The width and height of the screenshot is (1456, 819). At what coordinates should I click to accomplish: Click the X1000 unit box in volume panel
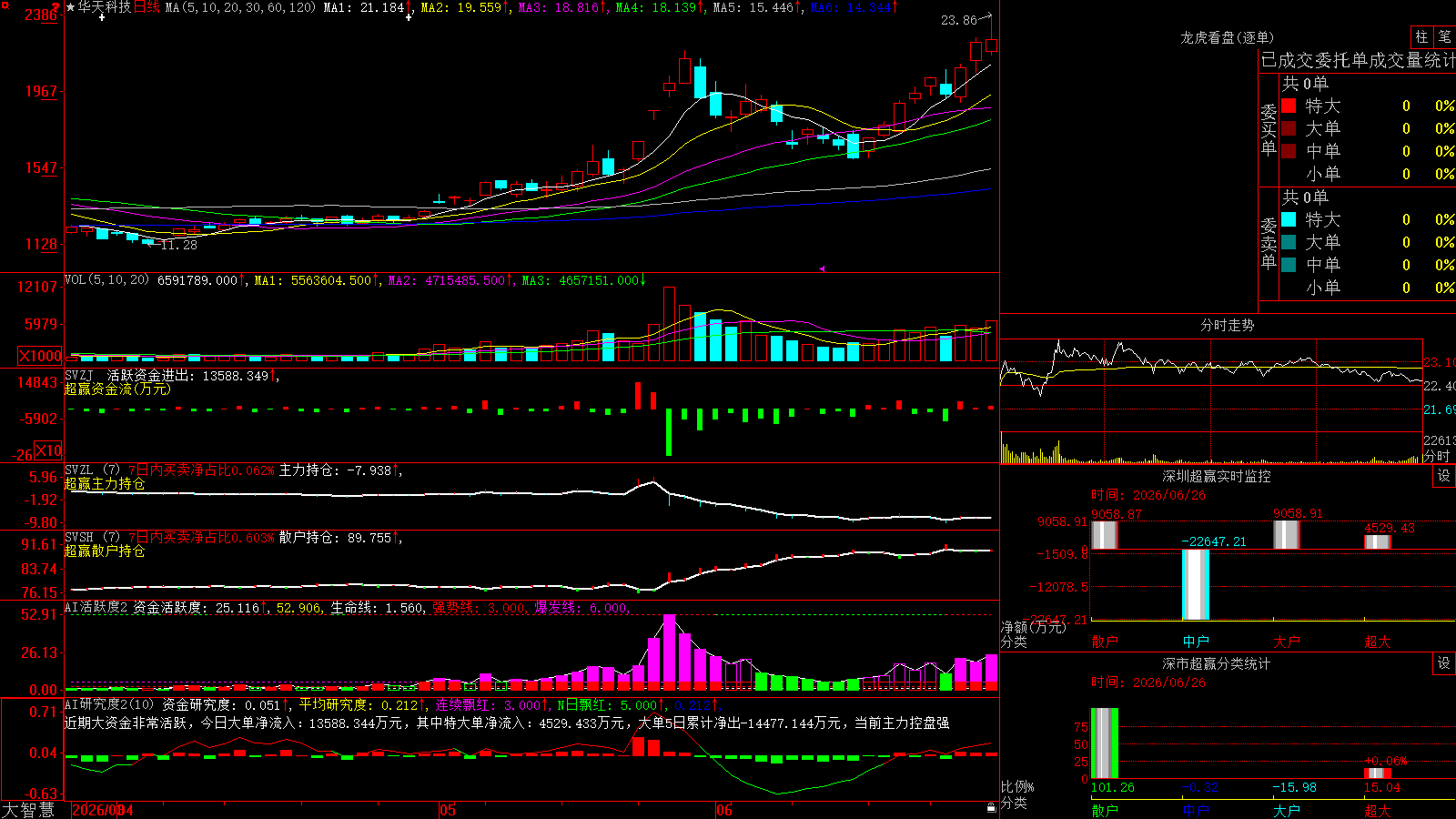41,356
